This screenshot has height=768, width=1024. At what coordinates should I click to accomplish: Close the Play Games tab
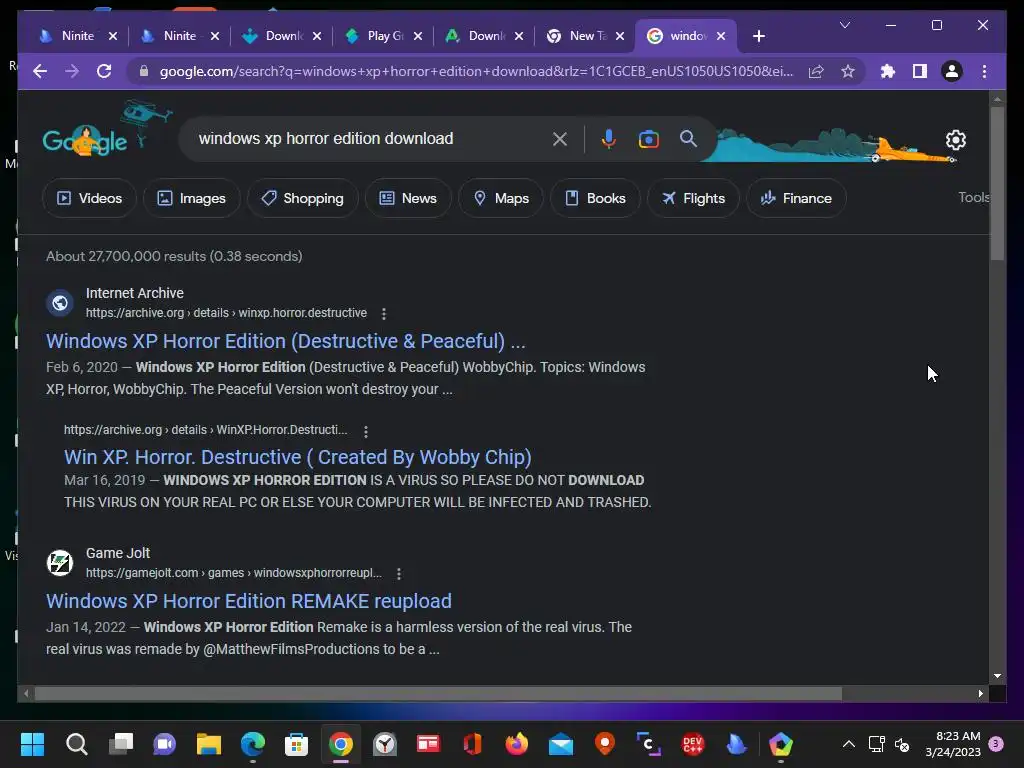[x=418, y=36]
